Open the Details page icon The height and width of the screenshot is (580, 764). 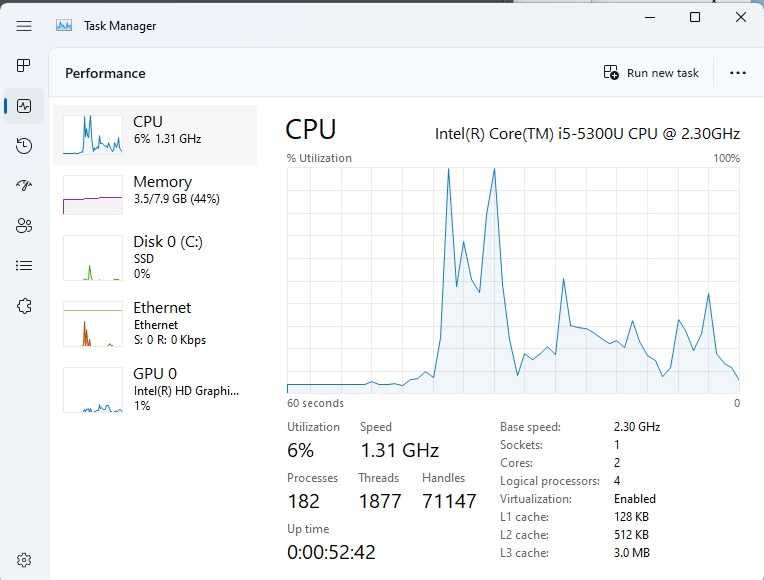pyautogui.click(x=24, y=266)
